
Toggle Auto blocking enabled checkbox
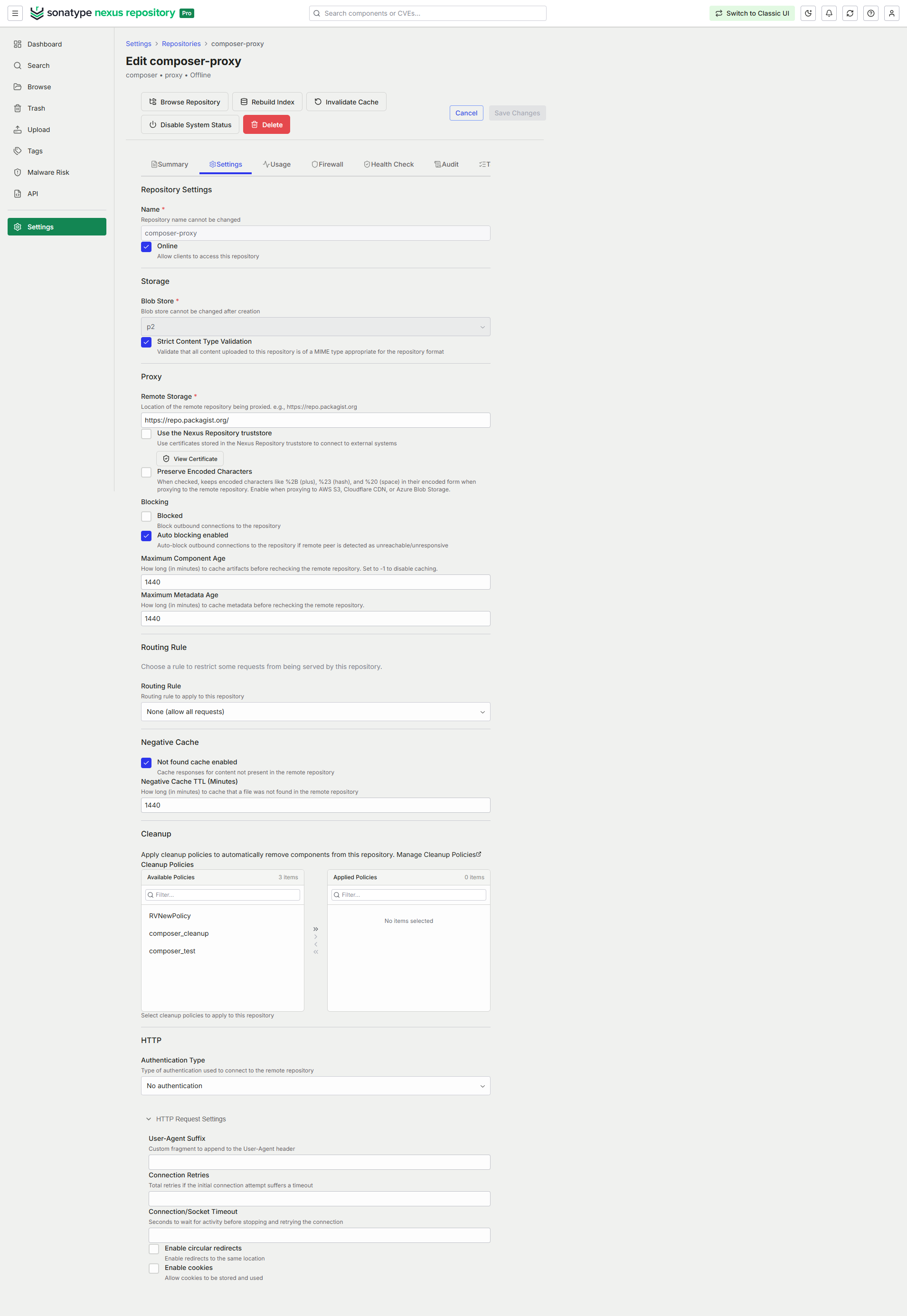point(146,536)
